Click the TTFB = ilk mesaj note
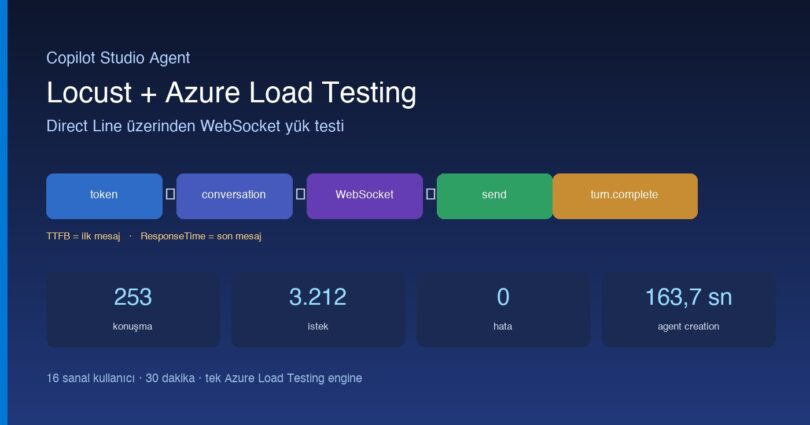Image resolution: width=810 pixels, height=425 pixels. pyautogui.click(x=83, y=236)
